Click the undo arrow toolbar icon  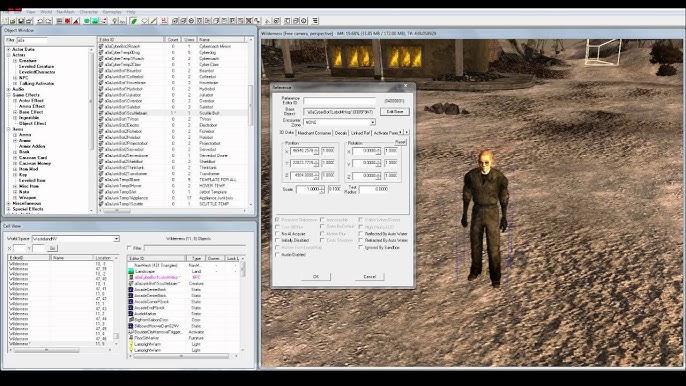(40, 21)
